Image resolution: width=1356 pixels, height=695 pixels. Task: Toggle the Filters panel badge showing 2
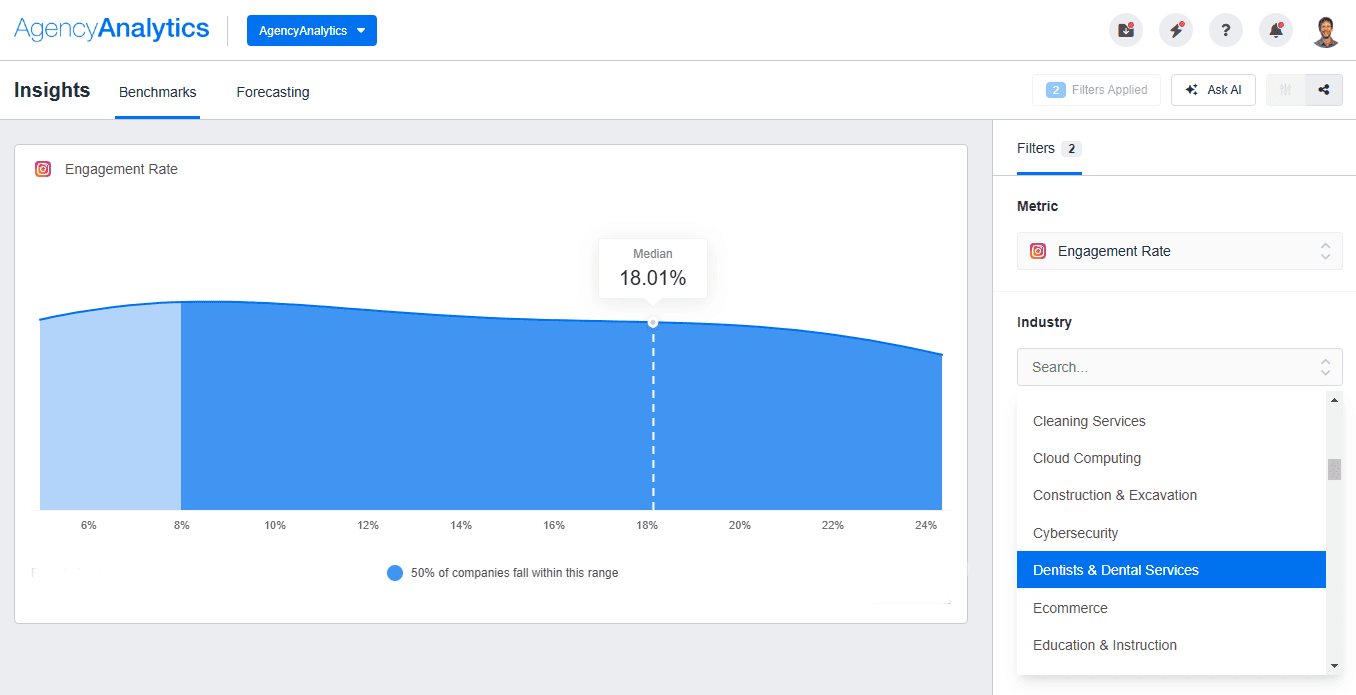[1070, 148]
